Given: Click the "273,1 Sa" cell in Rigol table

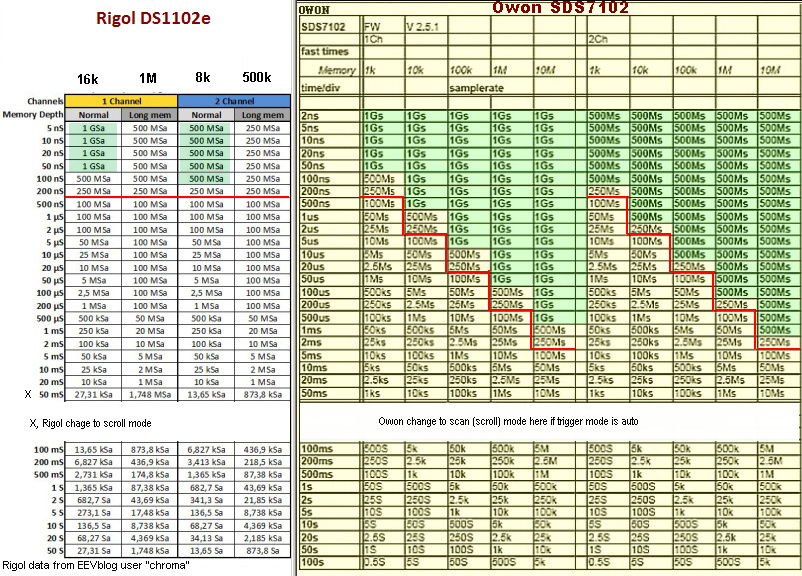Looking at the screenshot, I should [x=94, y=513].
